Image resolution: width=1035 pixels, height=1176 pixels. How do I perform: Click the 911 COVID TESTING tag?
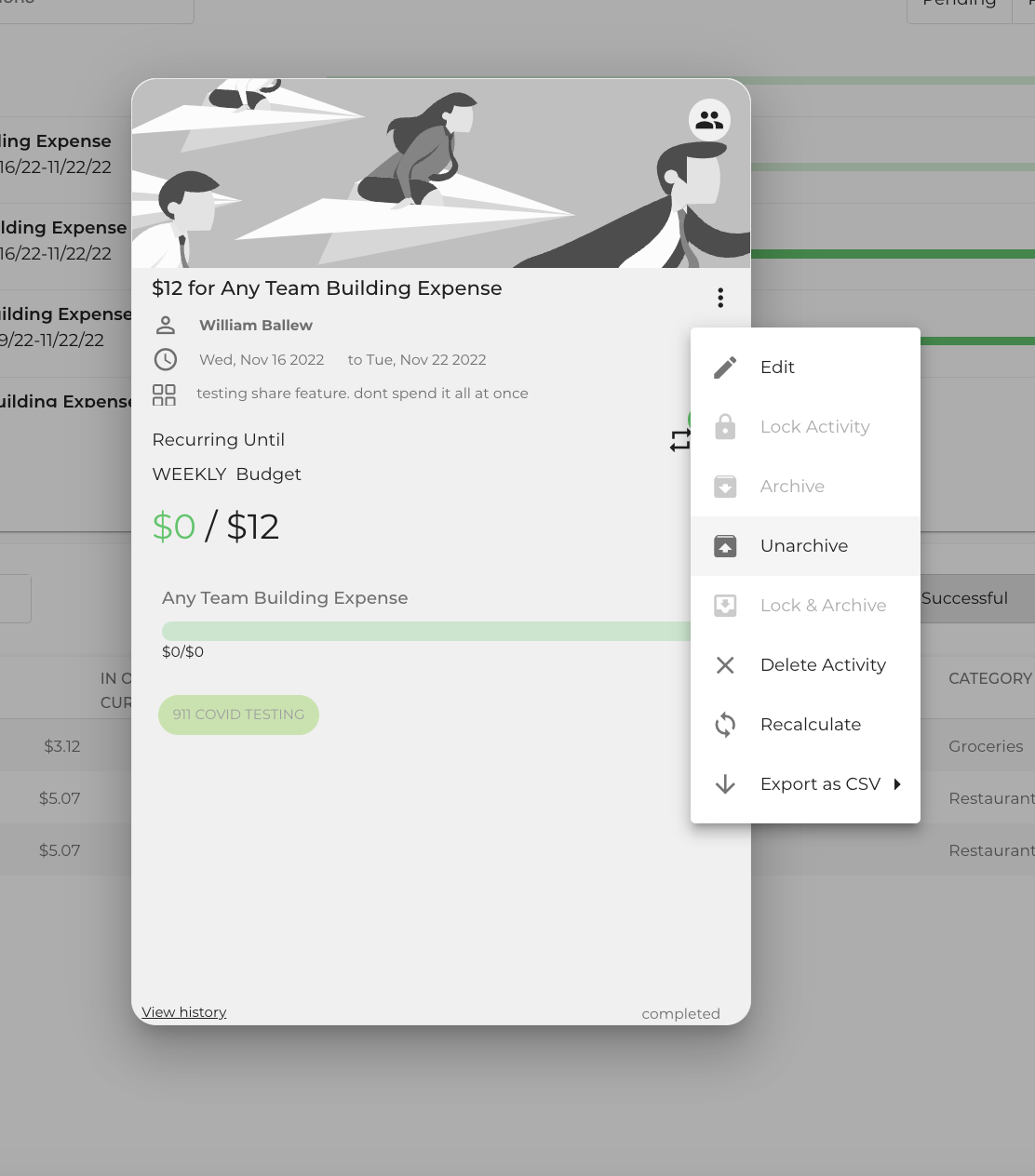(x=238, y=715)
